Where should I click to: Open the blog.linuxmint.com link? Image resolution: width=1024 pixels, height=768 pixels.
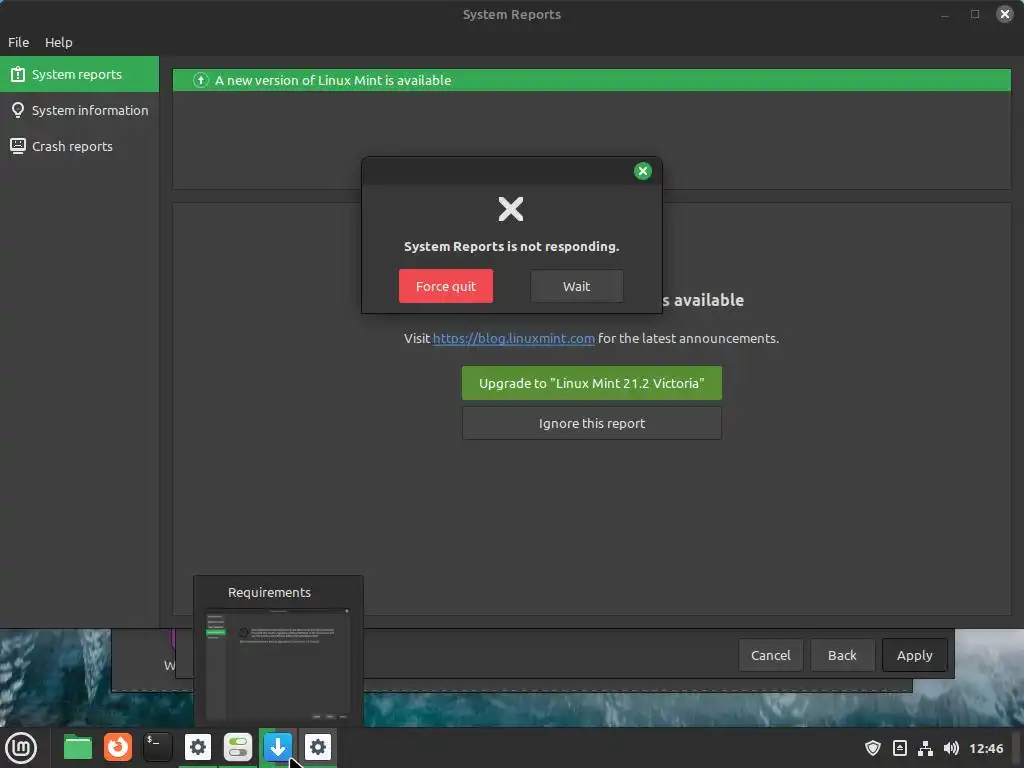pyautogui.click(x=513, y=338)
